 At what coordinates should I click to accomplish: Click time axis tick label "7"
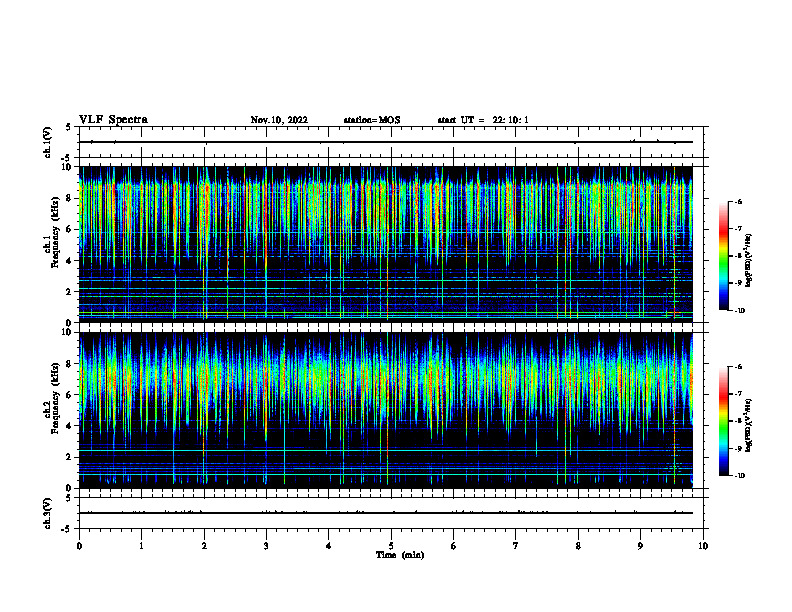click(516, 546)
